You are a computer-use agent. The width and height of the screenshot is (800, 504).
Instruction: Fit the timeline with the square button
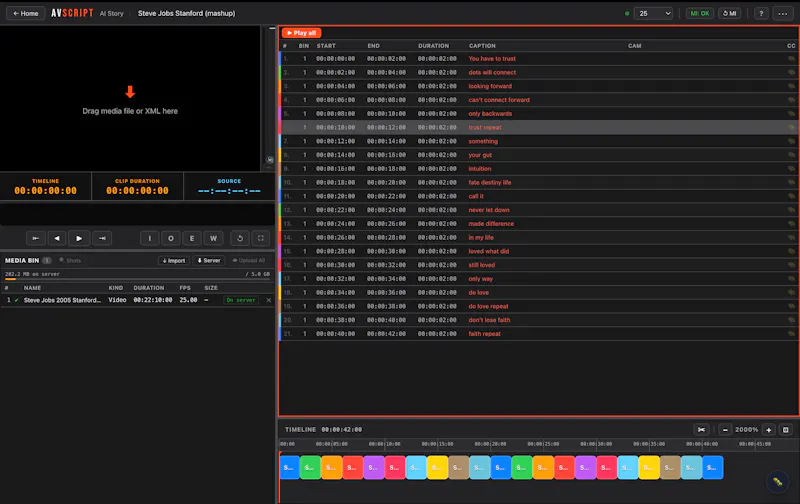(786, 430)
